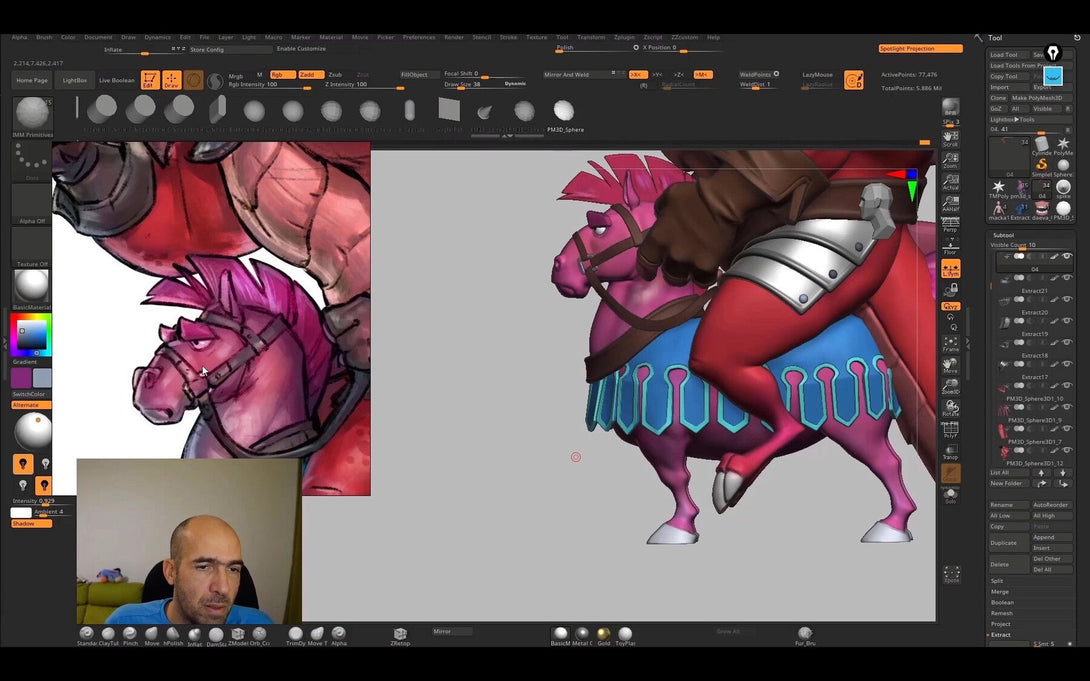Select the Gold material sphere
Viewport: 1090px width, 681px height.
coord(603,636)
